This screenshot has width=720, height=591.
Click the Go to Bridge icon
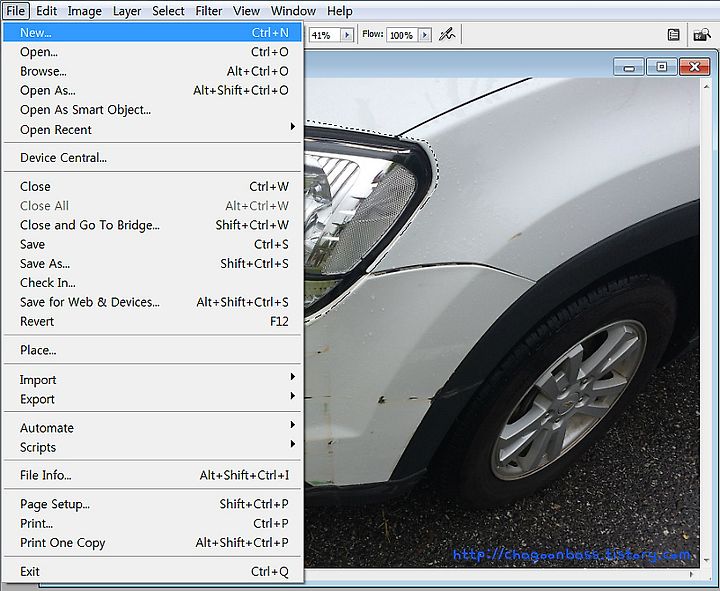[702, 34]
